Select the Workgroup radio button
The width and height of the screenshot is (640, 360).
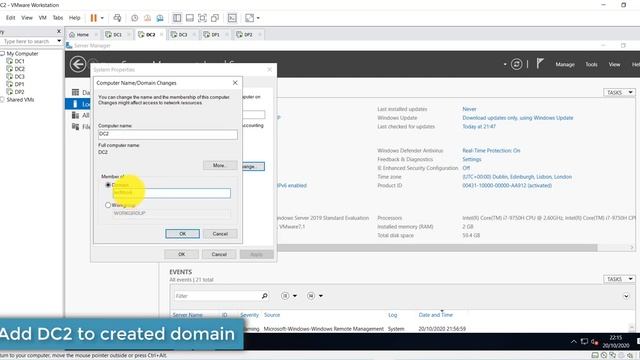point(108,205)
